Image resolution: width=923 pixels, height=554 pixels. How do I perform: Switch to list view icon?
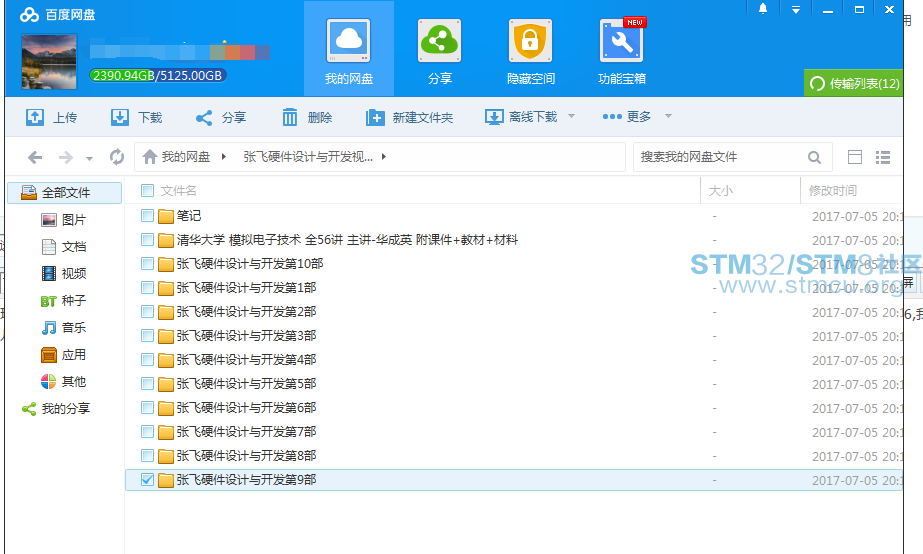pyautogui.click(x=882, y=157)
